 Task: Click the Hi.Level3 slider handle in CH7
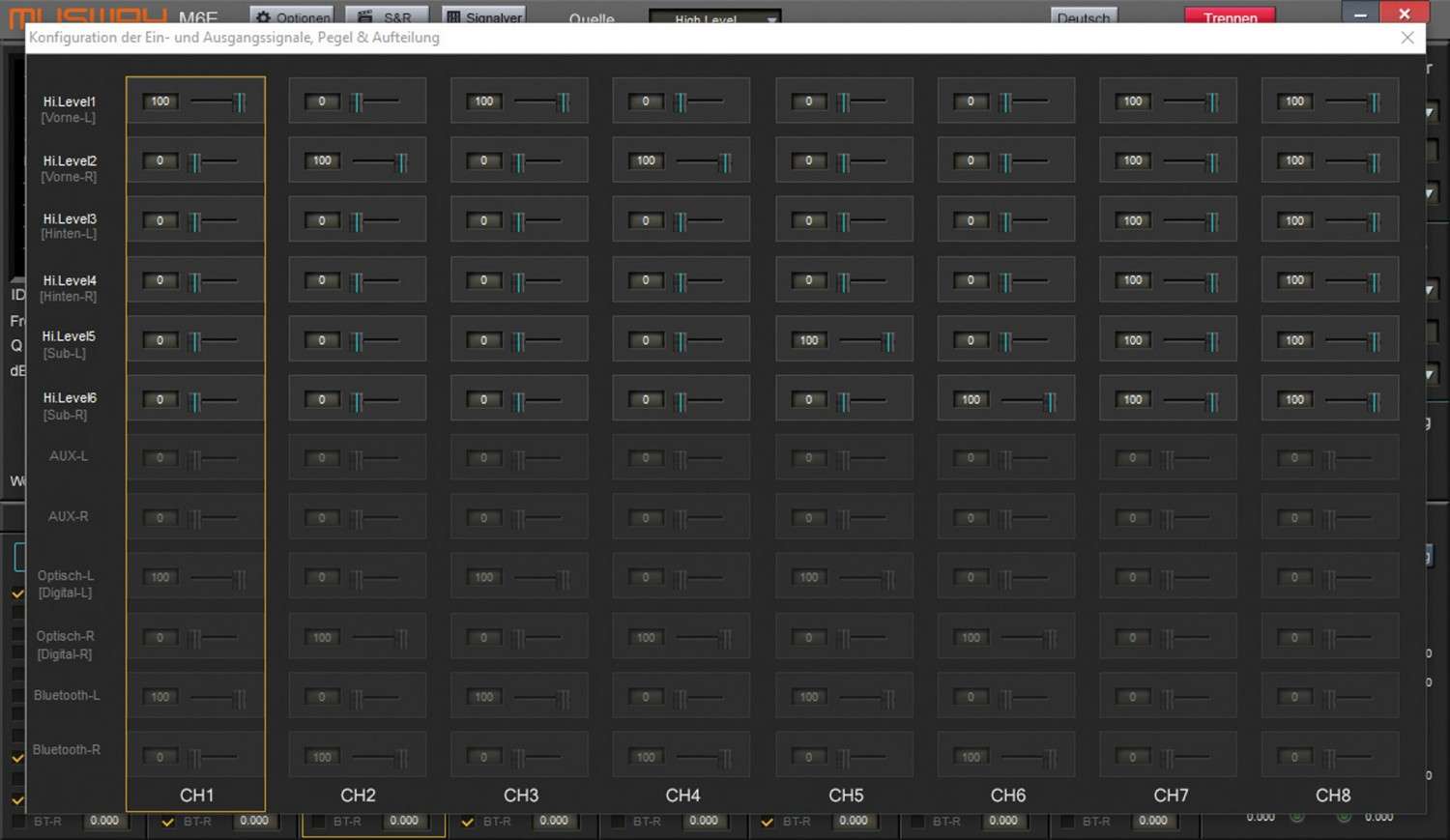tap(1211, 221)
